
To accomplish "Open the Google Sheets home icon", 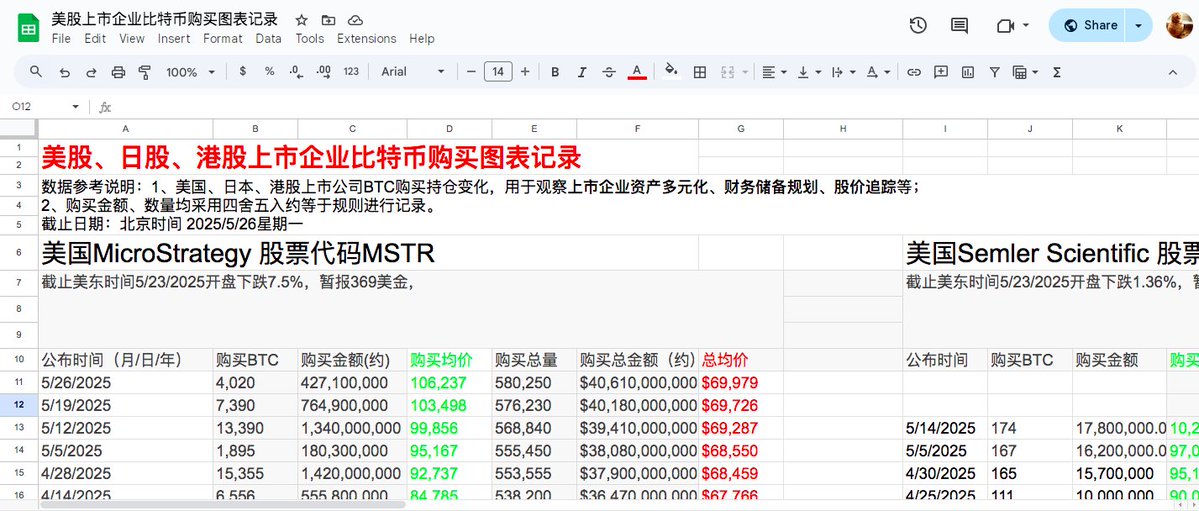I will (x=28, y=29).
